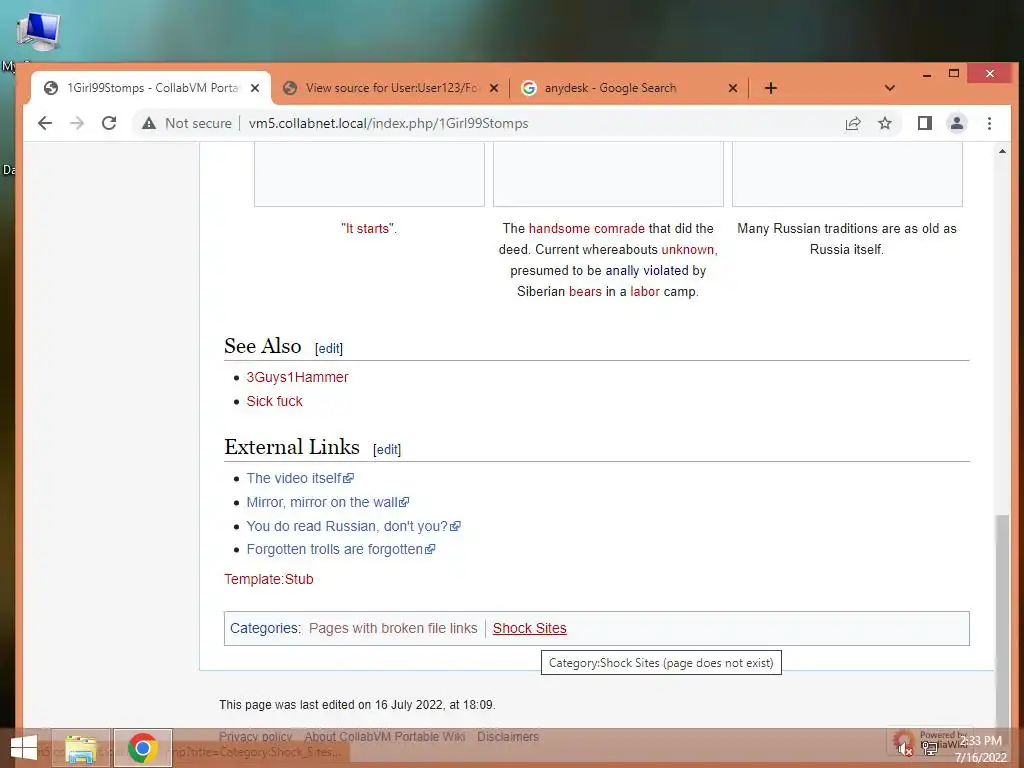Toggle the browser side panel

click(x=925, y=123)
